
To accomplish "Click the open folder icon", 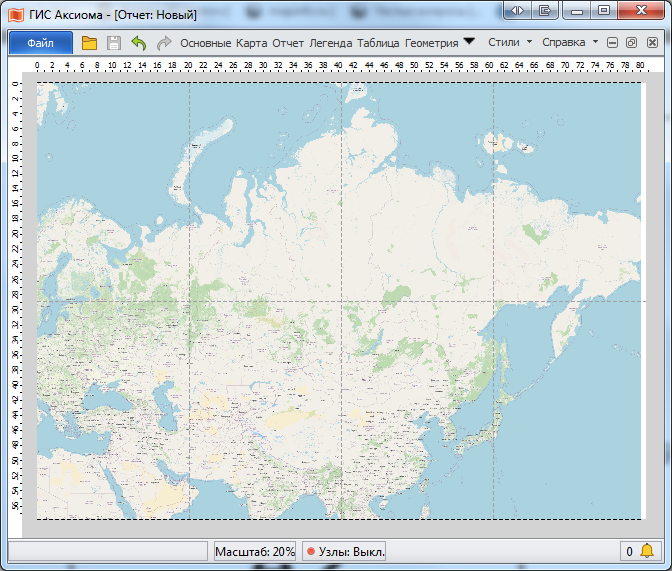I will 89,43.
